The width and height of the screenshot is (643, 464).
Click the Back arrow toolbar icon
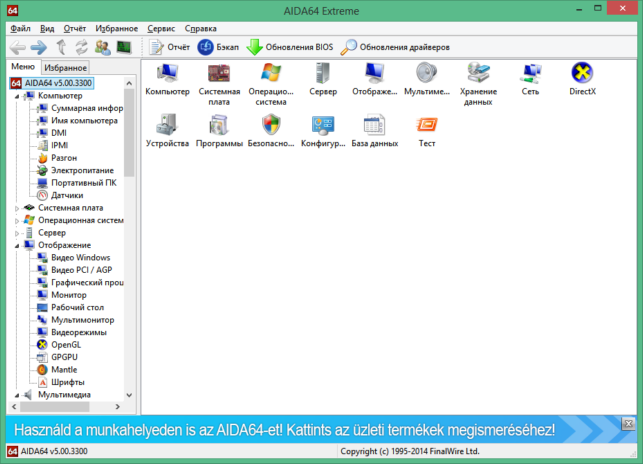coord(18,48)
